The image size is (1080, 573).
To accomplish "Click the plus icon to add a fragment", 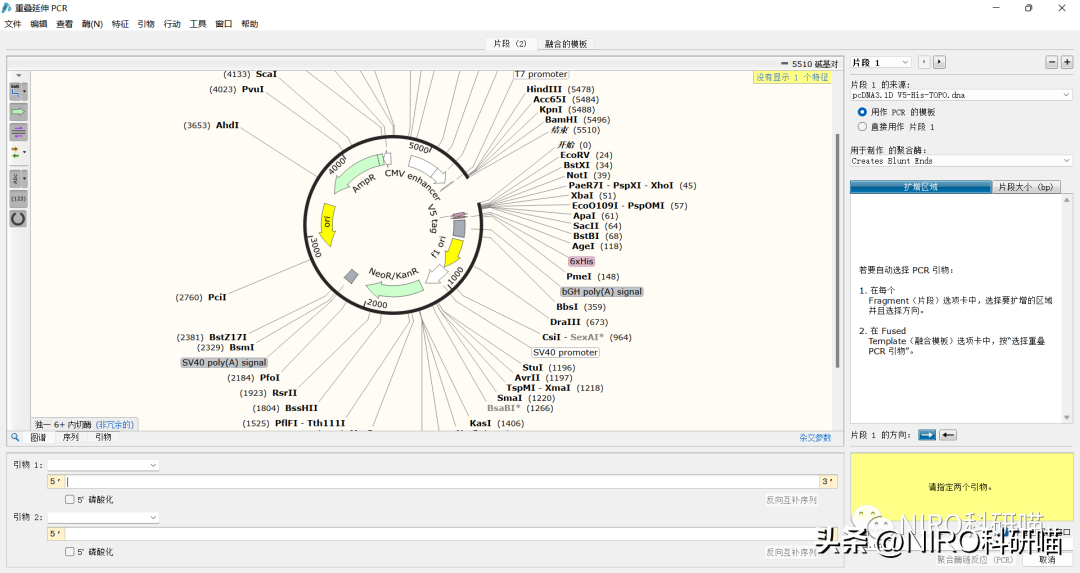I will [x=1067, y=62].
